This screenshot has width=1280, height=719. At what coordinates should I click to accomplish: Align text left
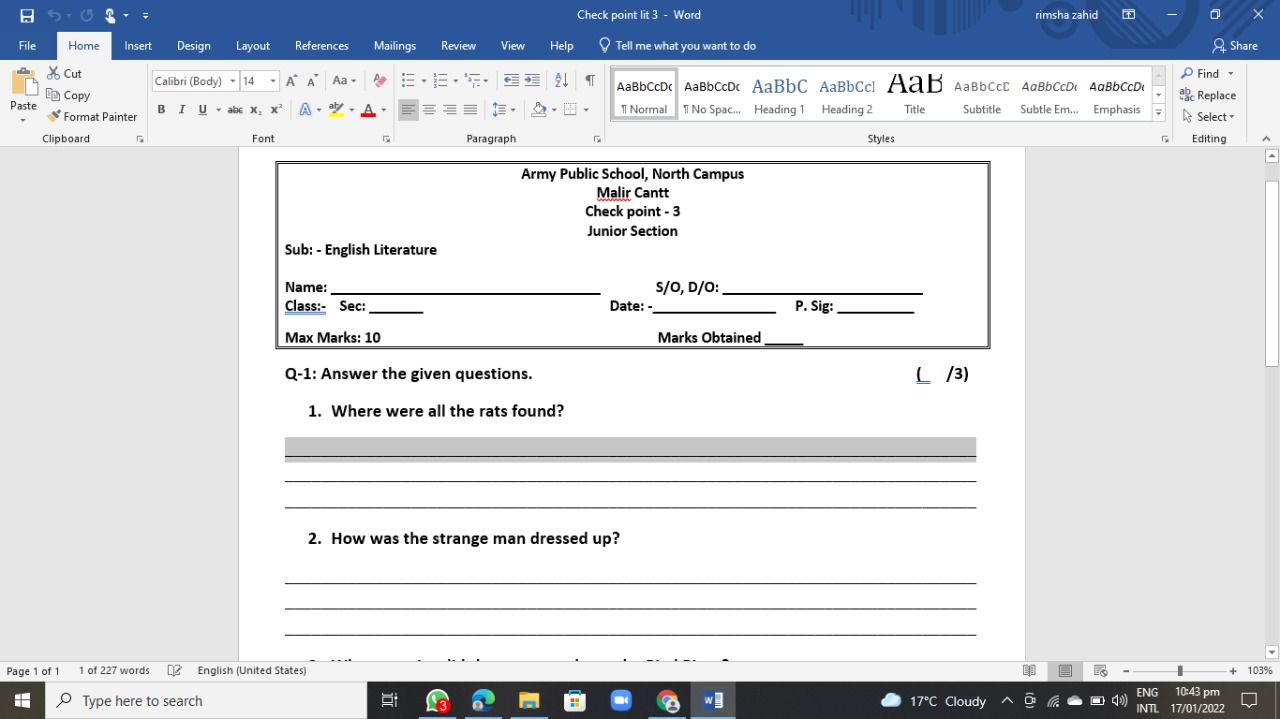point(408,110)
